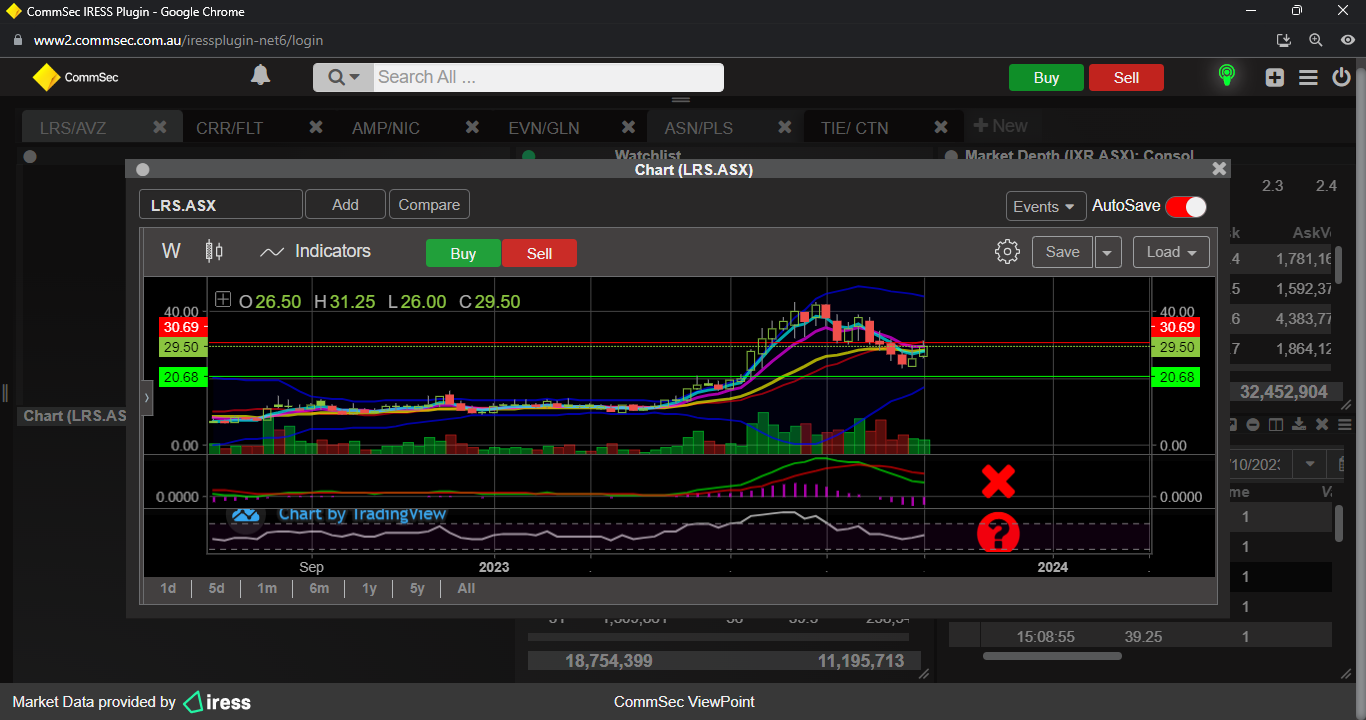
Task: Expand the OHLC legend plus icon
Action: point(223,300)
